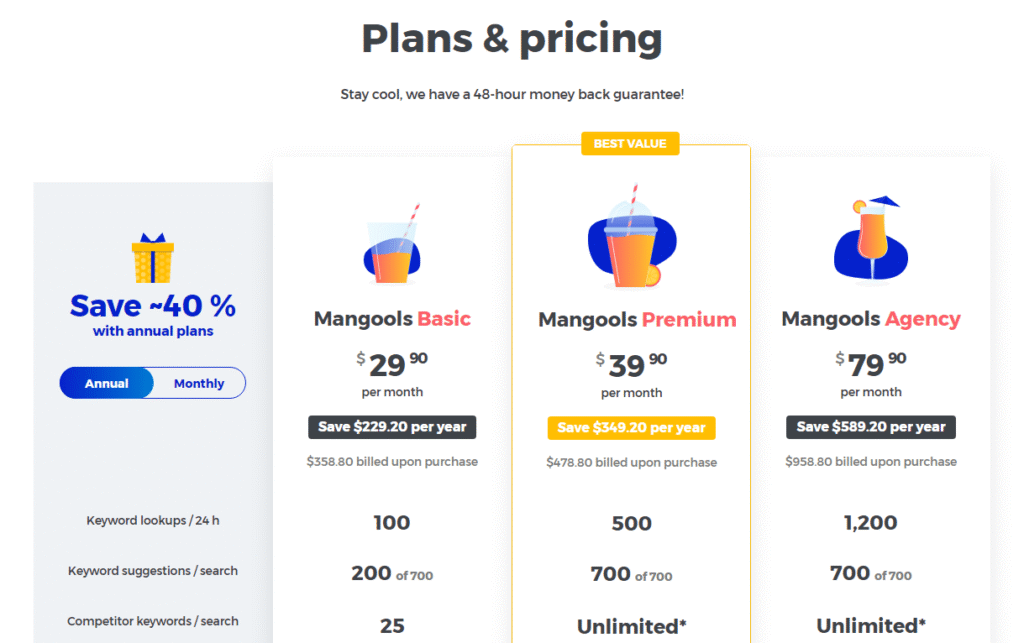Click the Mangools Agency cocktail icon
Image resolution: width=1024 pixels, height=643 pixels.
870,242
